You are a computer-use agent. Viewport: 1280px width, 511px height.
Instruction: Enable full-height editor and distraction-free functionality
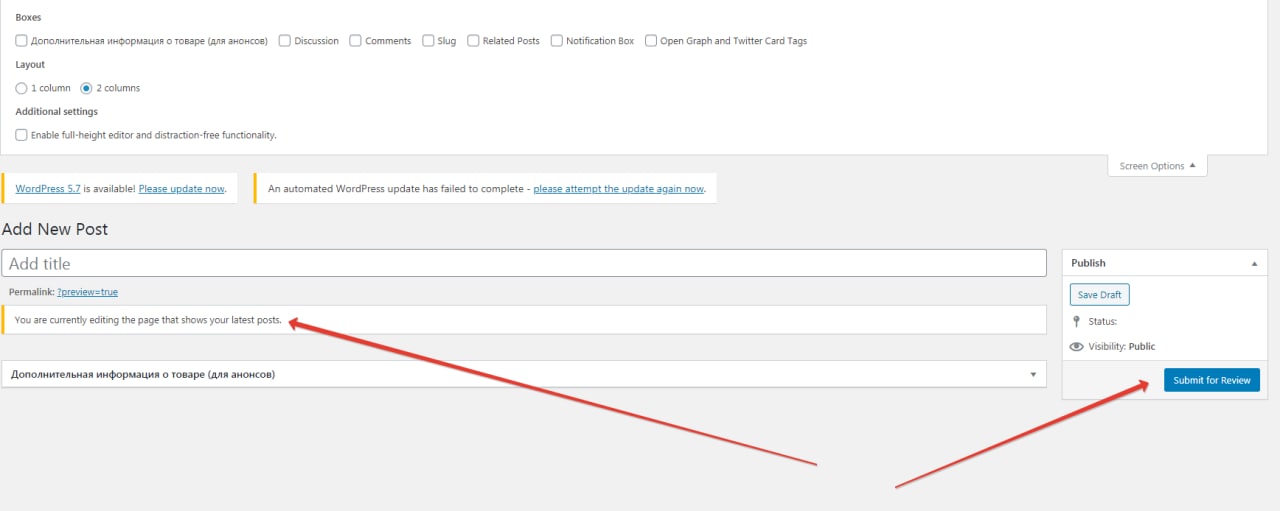click(21, 135)
